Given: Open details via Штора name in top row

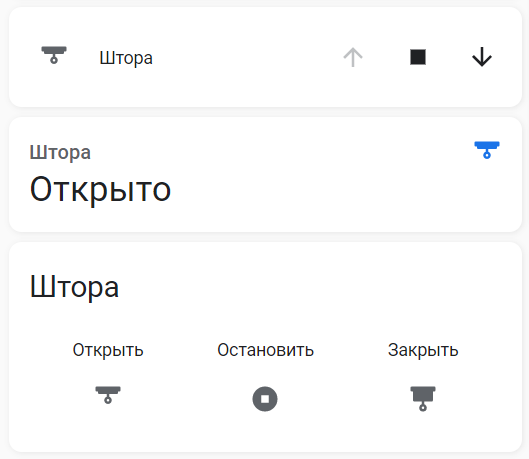Looking at the screenshot, I should pyautogui.click(x=126, y=58).
